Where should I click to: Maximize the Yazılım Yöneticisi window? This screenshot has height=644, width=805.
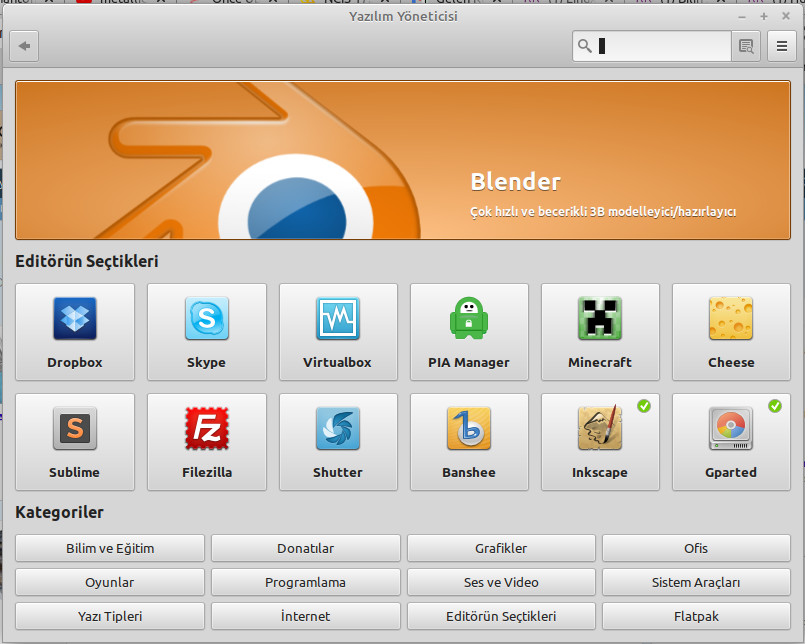[x=764, y=17]
